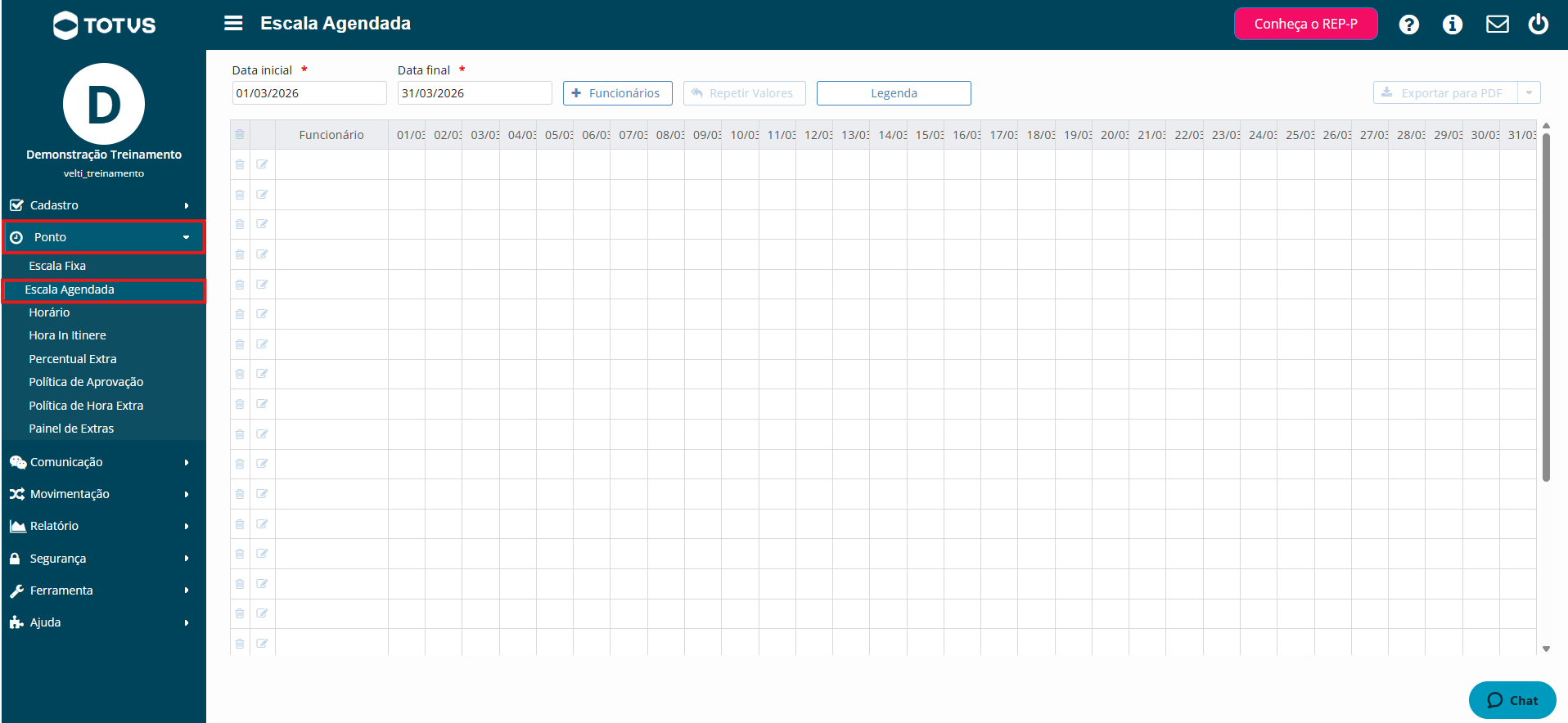
Task: Click the table's vertical scrollbar thumb
Action: 1546,307
